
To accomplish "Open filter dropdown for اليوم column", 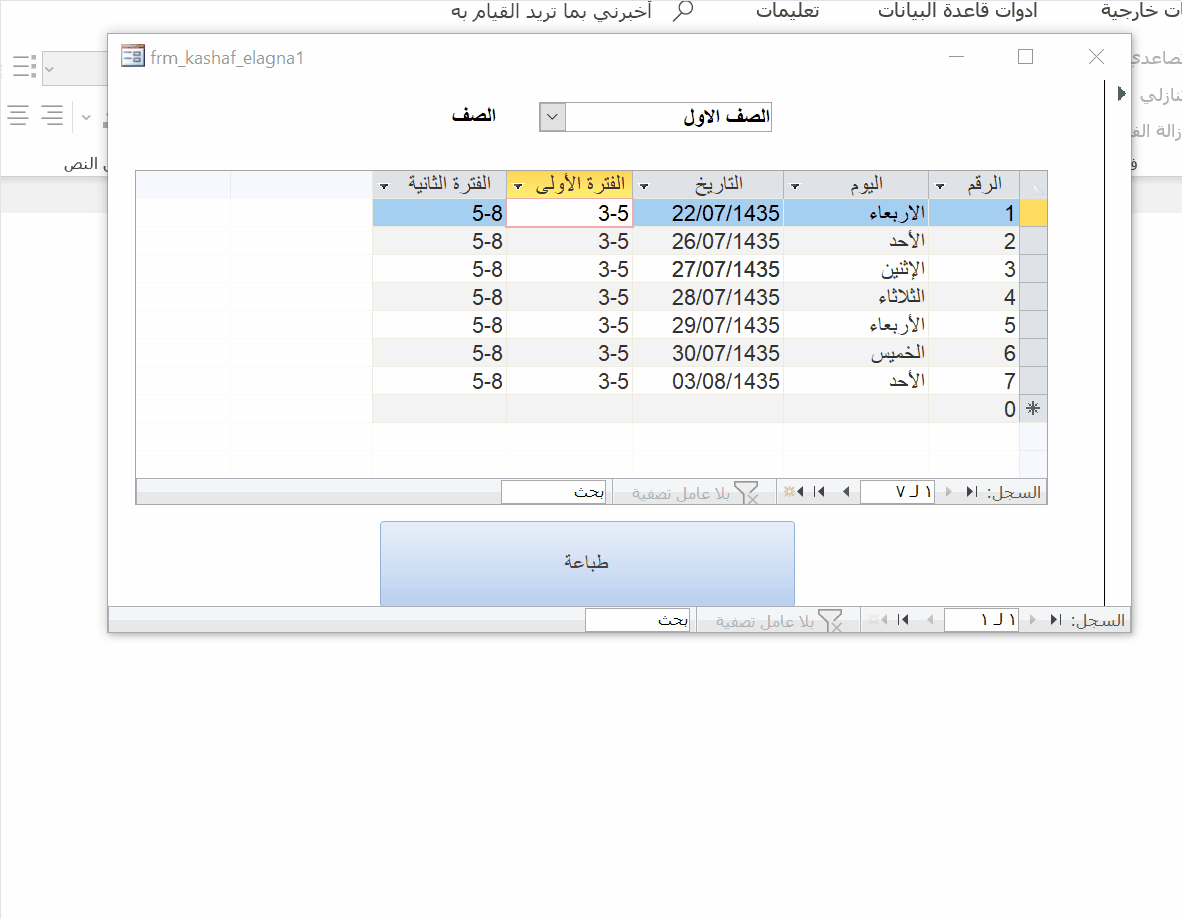I will pos(795,185).
